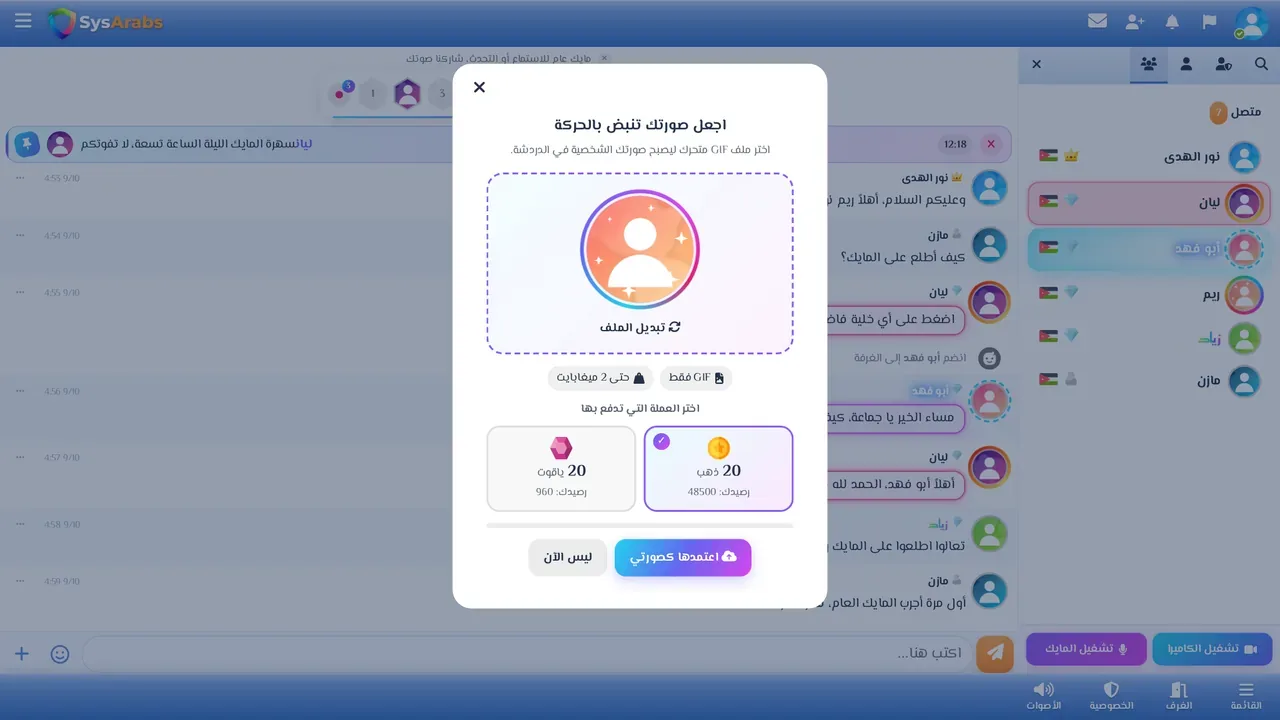Click mic slot number 3

(x=441, y=95)
